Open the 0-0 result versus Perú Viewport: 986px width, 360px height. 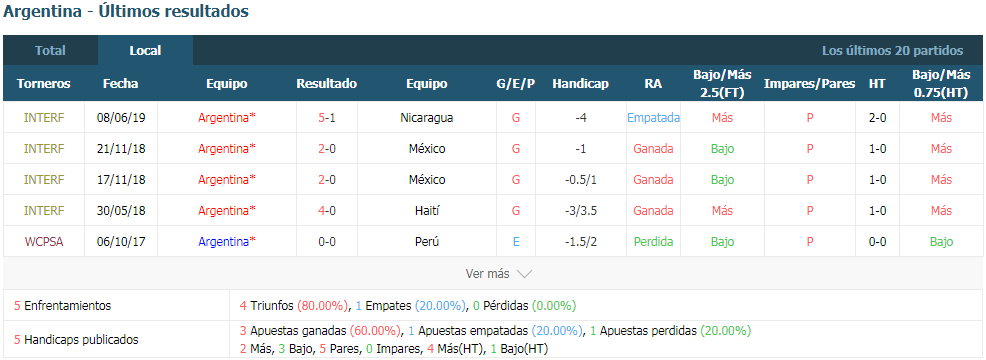(x=326, y=242)
